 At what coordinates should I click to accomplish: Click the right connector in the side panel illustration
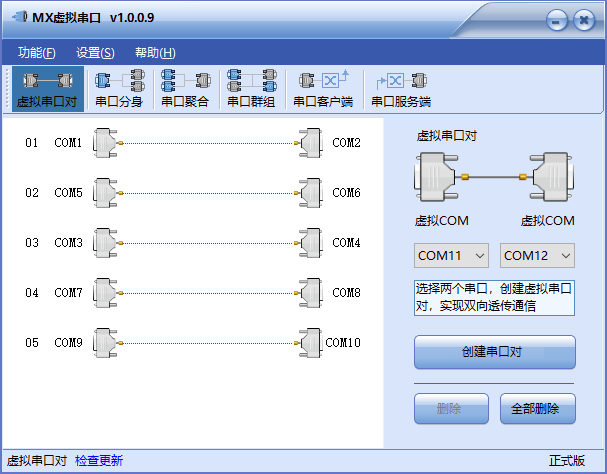coord(552,177)
